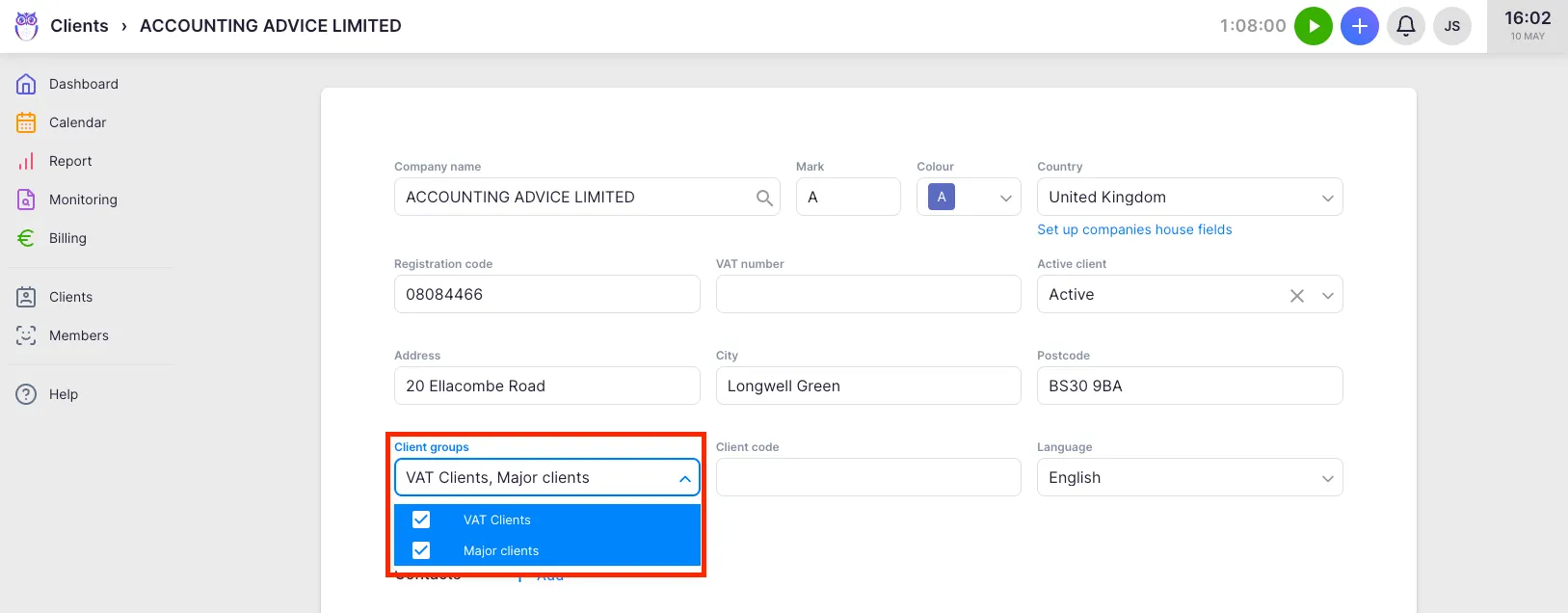This screenshot has height=613, width=1568.
Task: Expand the Country dropdown
Action: 1327,198
